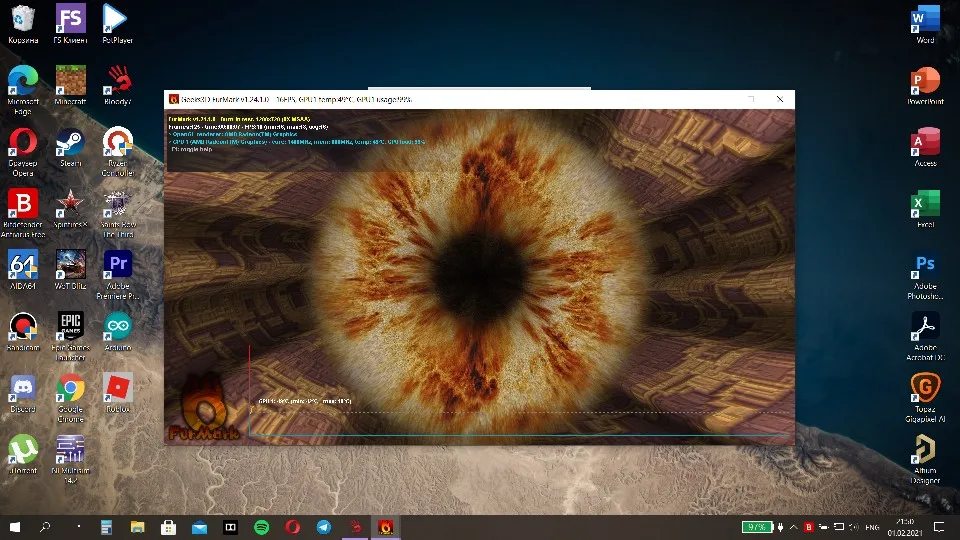Open taskbar search magnifier
Image resolution: width=960 pixels, height=540 pixels.
pyautogui.click(x=45, y=527)
